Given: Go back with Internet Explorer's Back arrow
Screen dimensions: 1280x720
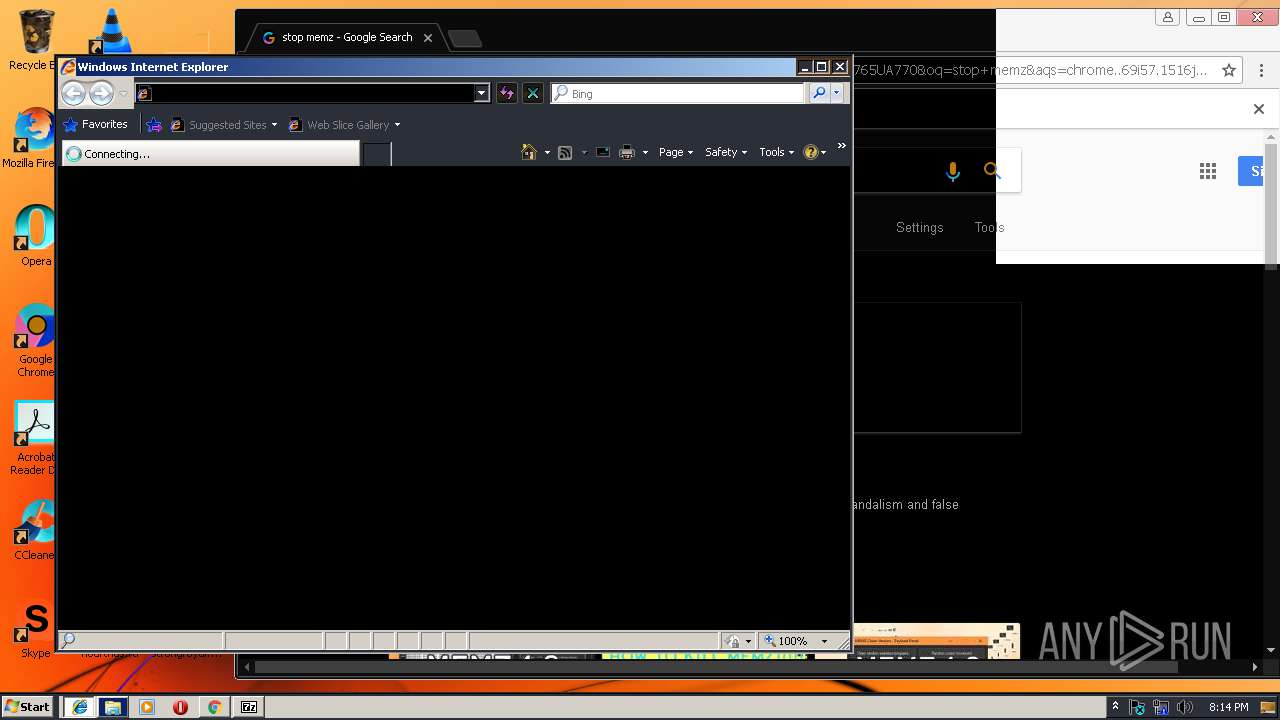Looking at the screenshot, I should tap(73, 94).
